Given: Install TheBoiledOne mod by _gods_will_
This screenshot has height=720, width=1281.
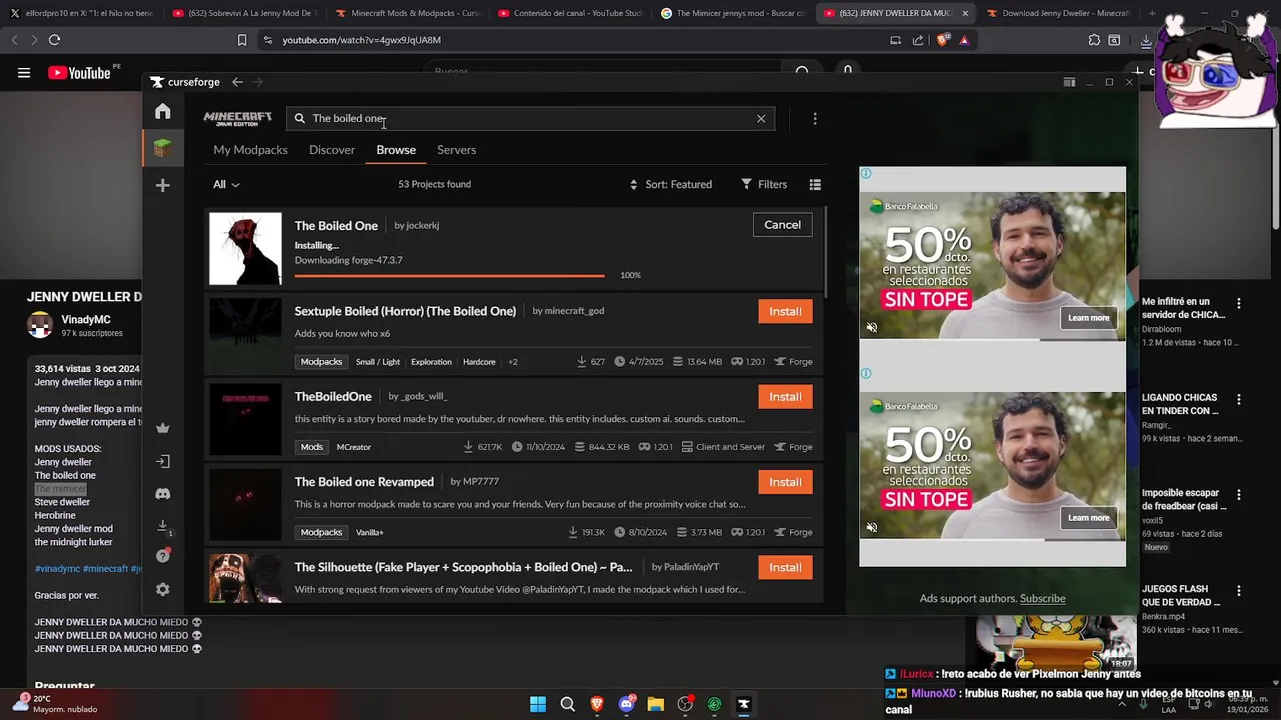Looking at the screenshot, I should tap(785, 396).
